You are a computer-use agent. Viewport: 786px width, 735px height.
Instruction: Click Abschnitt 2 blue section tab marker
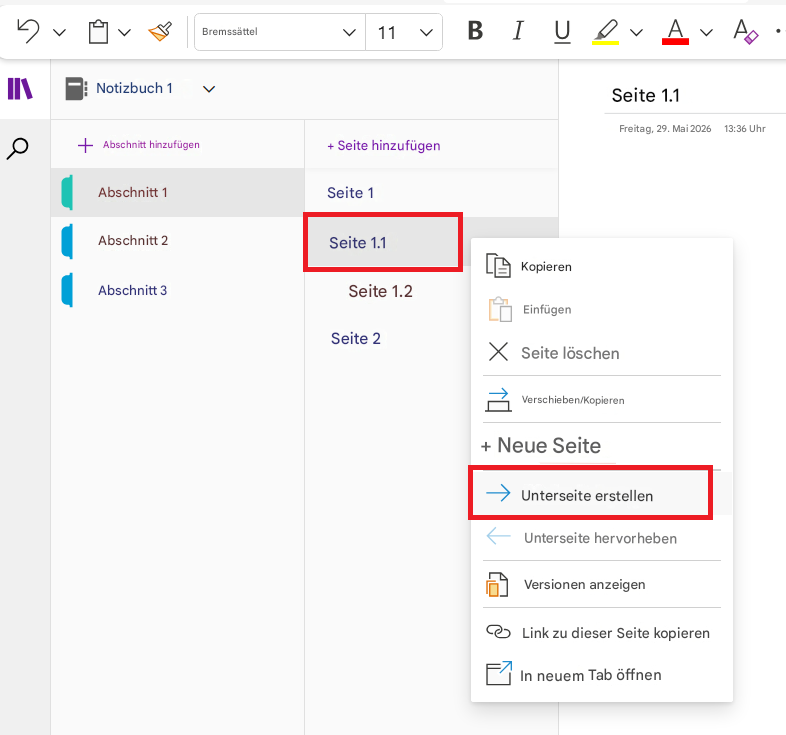67,241
